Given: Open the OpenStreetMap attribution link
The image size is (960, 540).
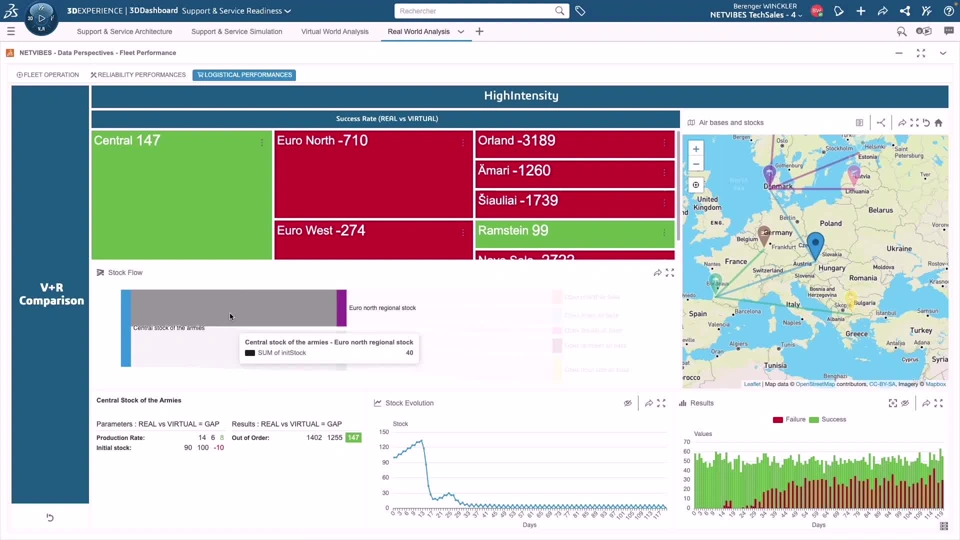Looking at the screenshot, I should pyautogui.click(x=815, y=384).
